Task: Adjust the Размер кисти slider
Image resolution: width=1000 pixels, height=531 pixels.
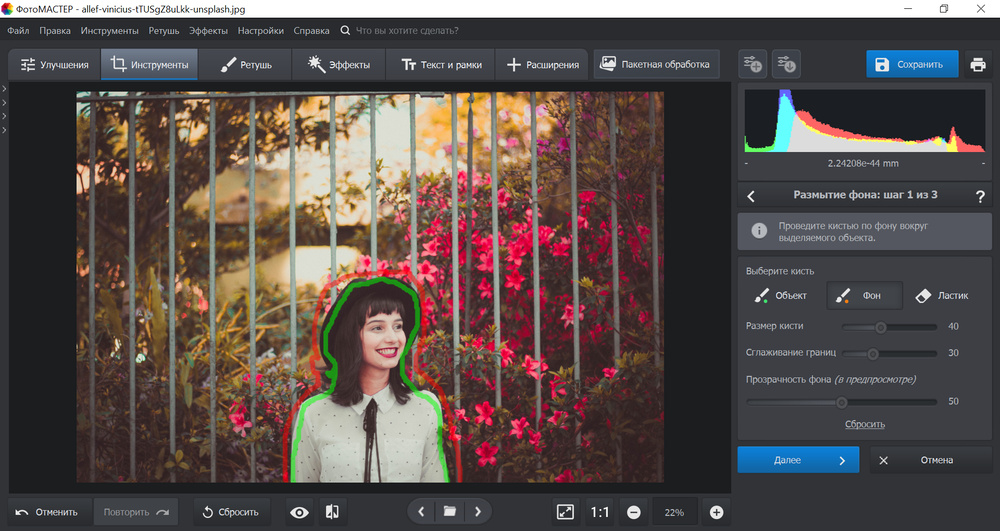Action: 881,327
